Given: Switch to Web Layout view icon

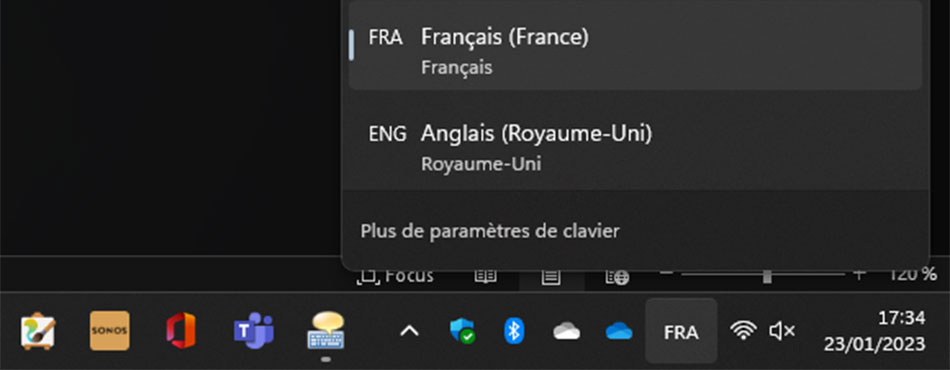Looking at the screenshot, I should (617, 277).
